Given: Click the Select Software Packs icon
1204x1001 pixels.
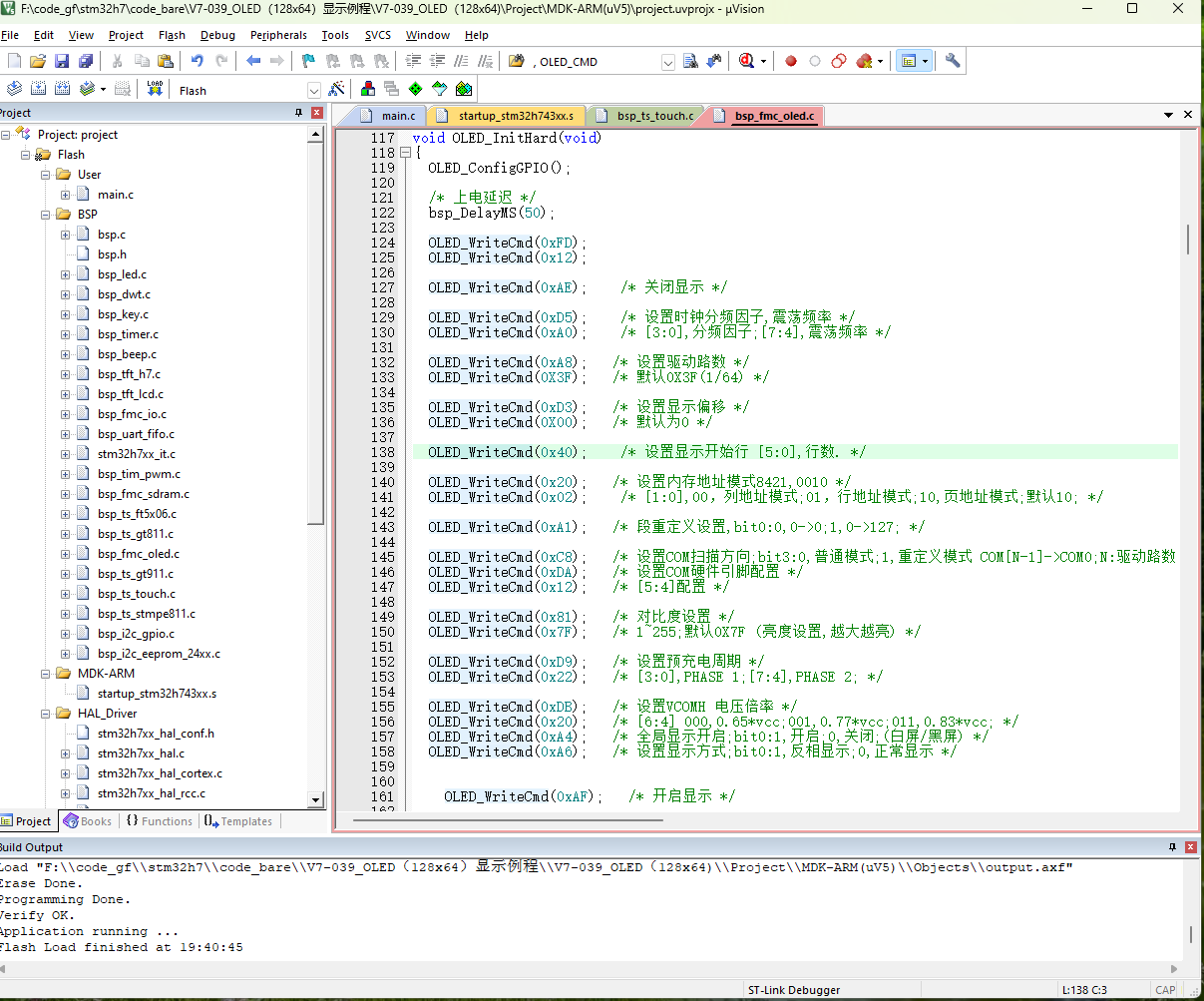Looking at the screenshot, I should (x=440, y=89).
